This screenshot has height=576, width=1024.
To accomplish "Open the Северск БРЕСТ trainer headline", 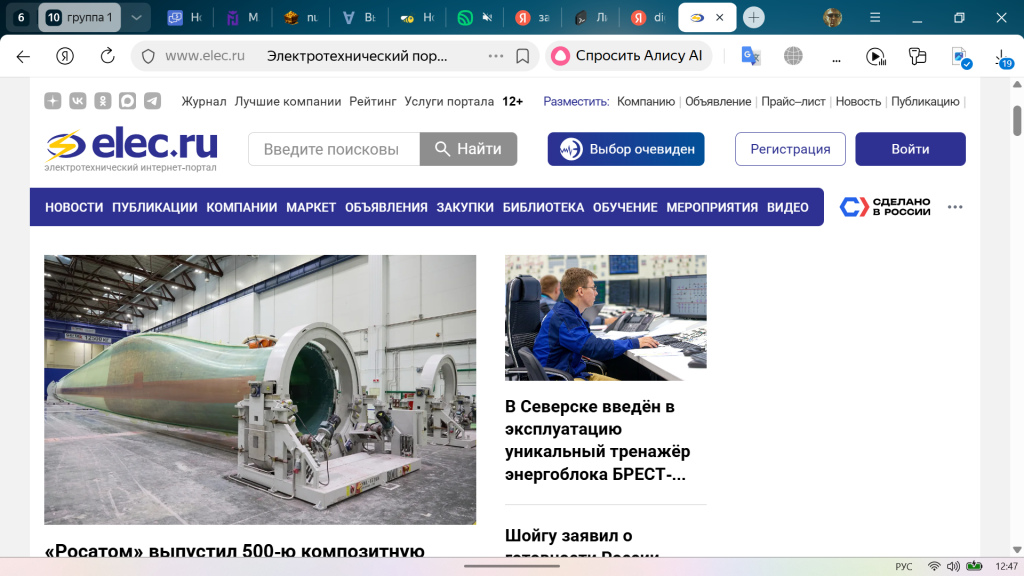I will (x=597, y=440).
